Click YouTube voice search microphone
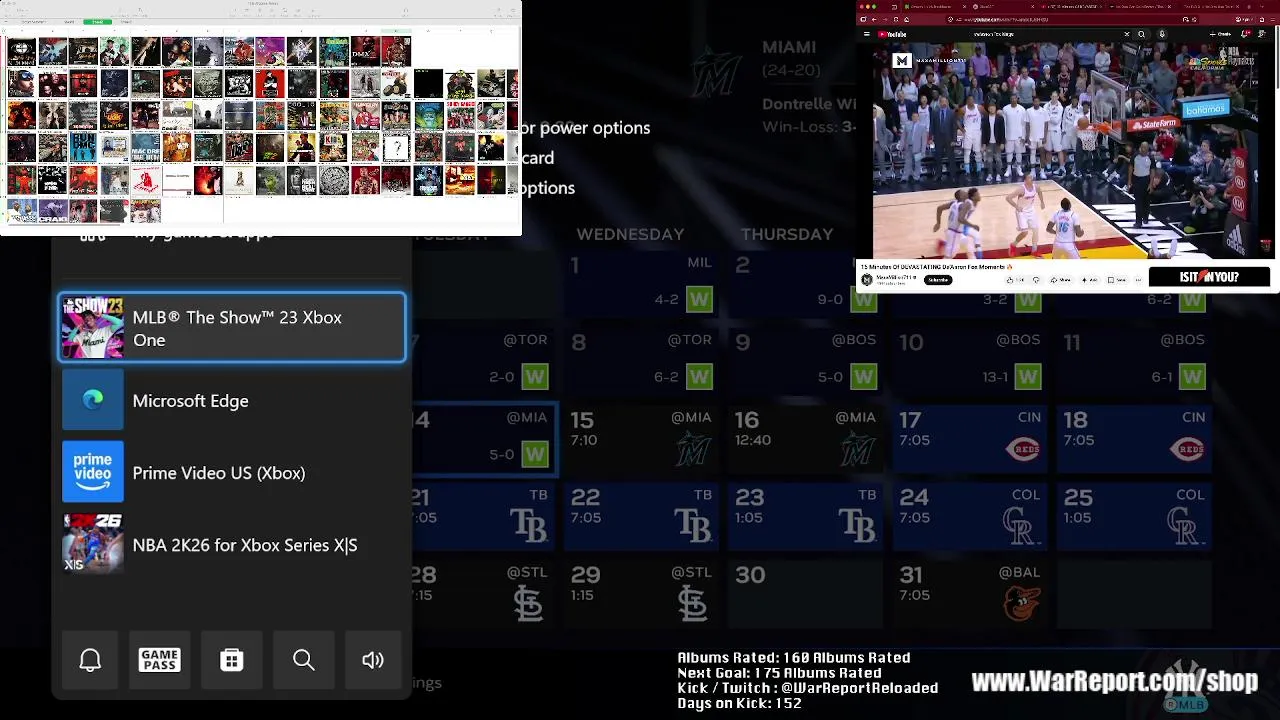This screenshot has width=1280, height=720. (1162, 34)
